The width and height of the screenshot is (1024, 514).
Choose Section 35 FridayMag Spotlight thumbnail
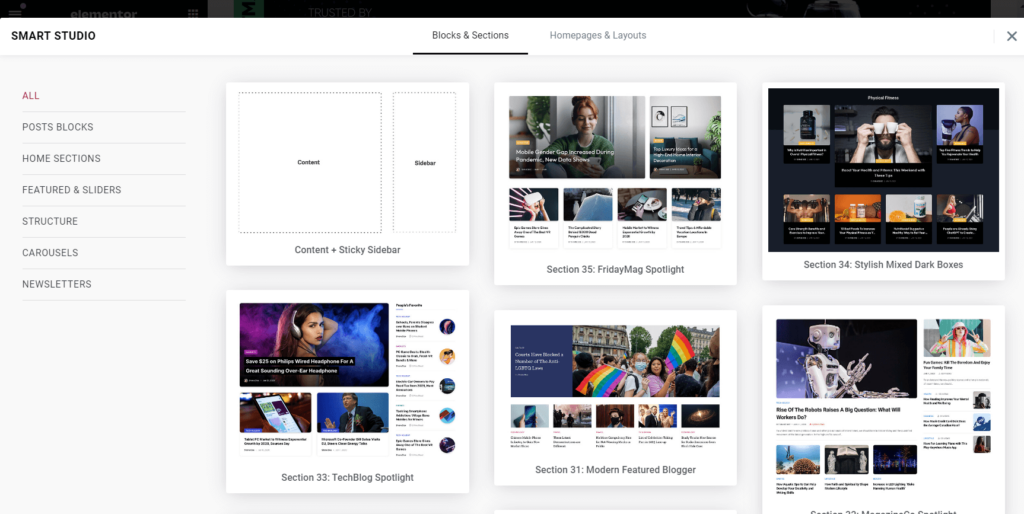coord(615,172)
